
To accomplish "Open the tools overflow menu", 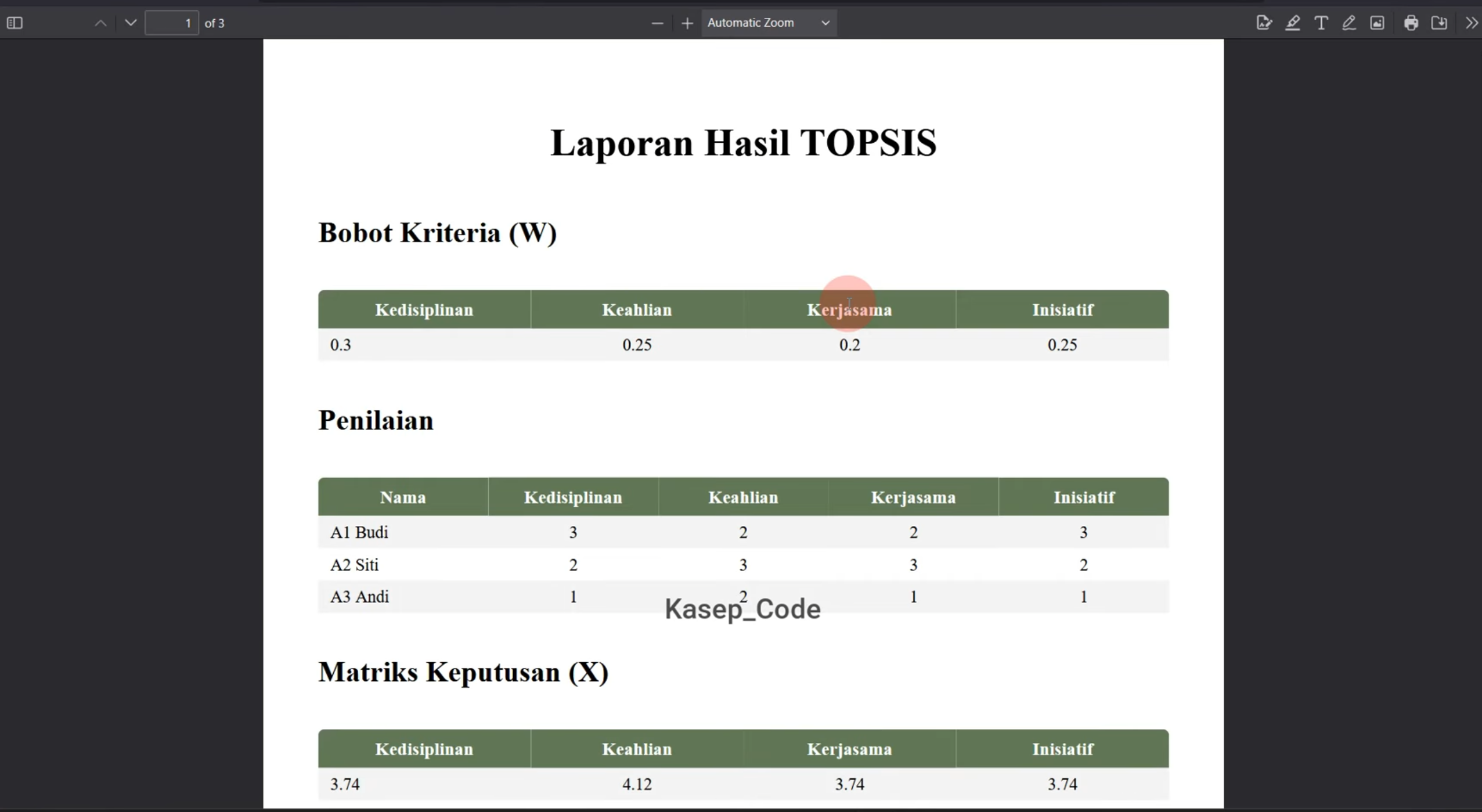I will pos(1471,23).
